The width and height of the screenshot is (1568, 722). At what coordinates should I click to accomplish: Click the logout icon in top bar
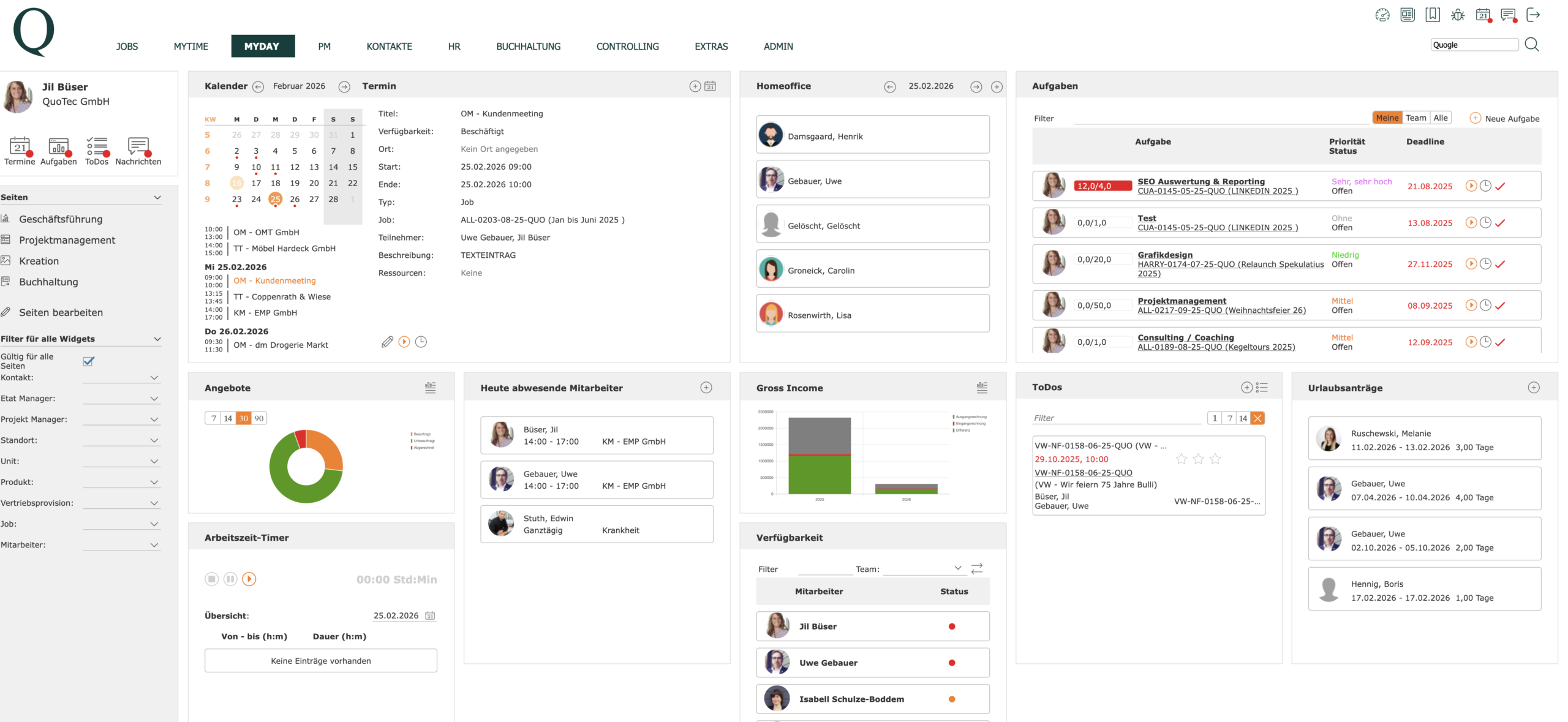pyautogui.click(x=1533, y=15)
